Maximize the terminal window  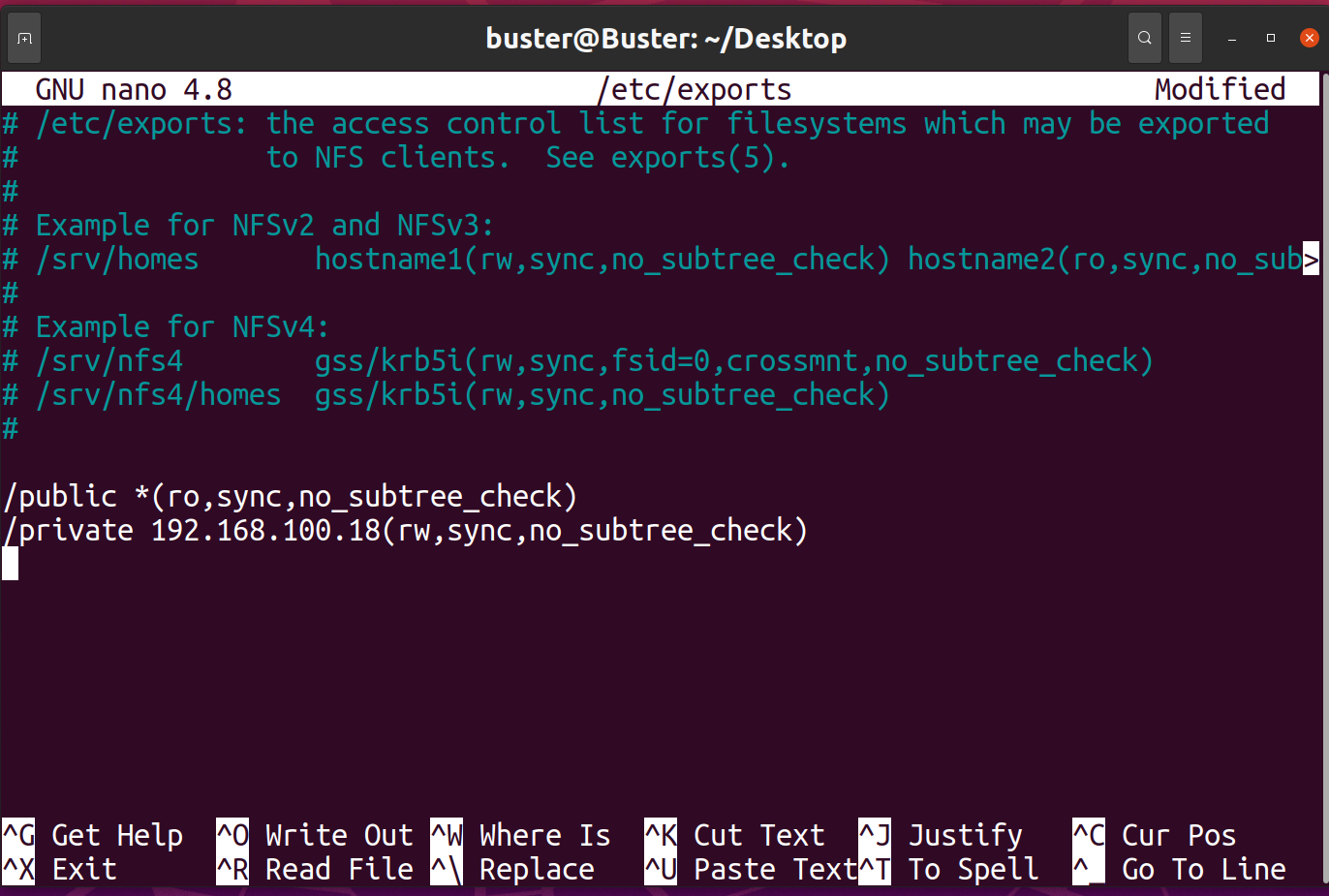coord(1270,39)
